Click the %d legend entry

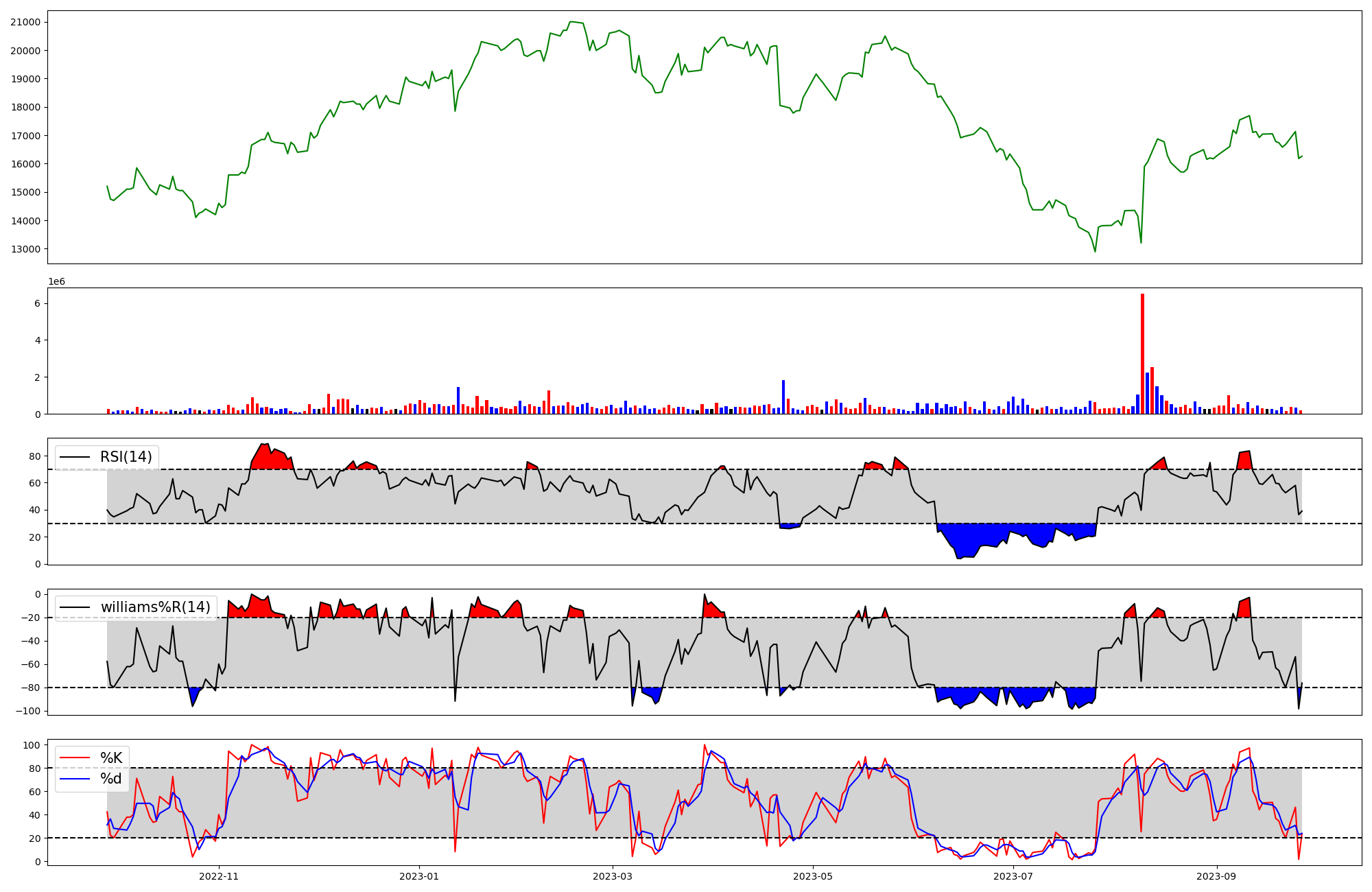point(111,779)
